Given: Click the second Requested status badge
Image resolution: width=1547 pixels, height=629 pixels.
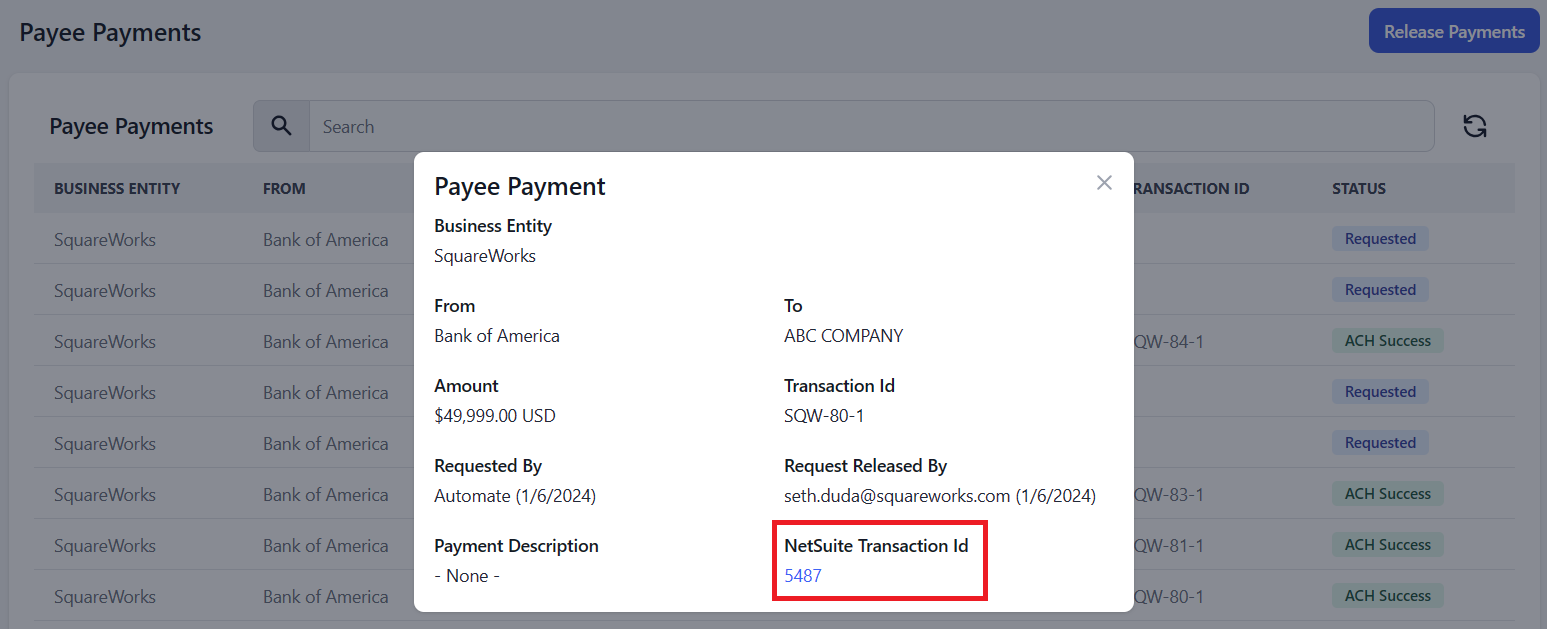Looking at the screenshot, I should [1380, 290].
